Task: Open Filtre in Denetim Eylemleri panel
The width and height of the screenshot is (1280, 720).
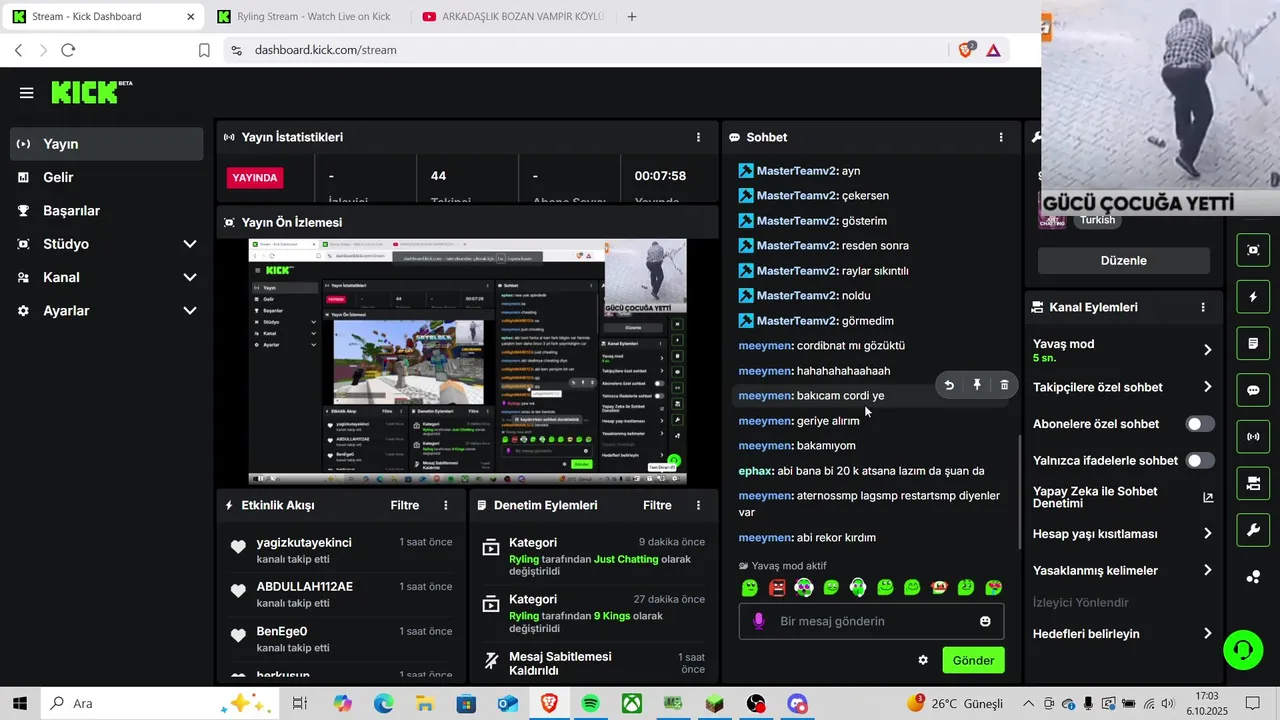Action: click(657, 505)
